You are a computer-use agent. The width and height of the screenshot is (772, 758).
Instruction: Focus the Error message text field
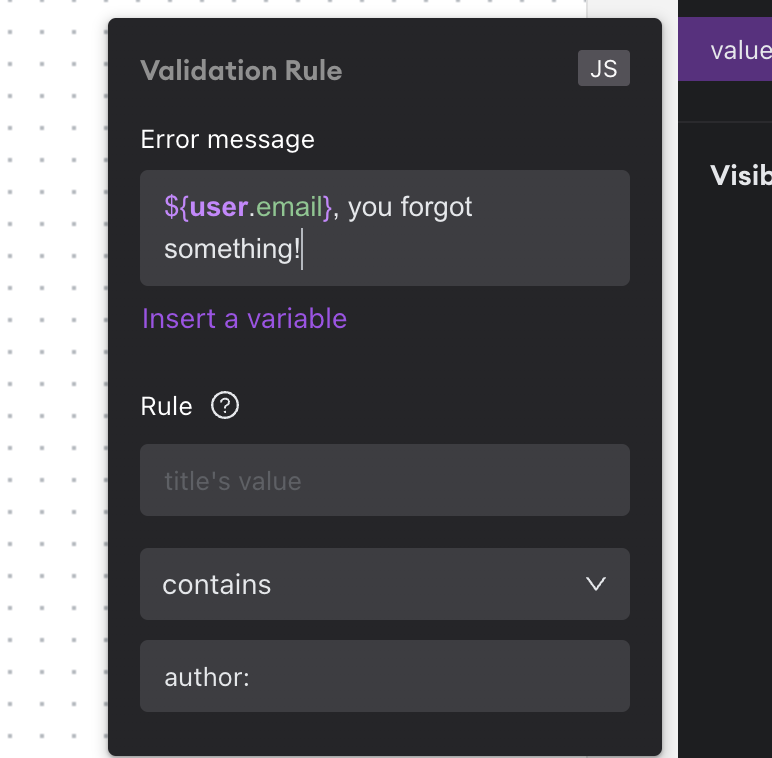point(385,228)
